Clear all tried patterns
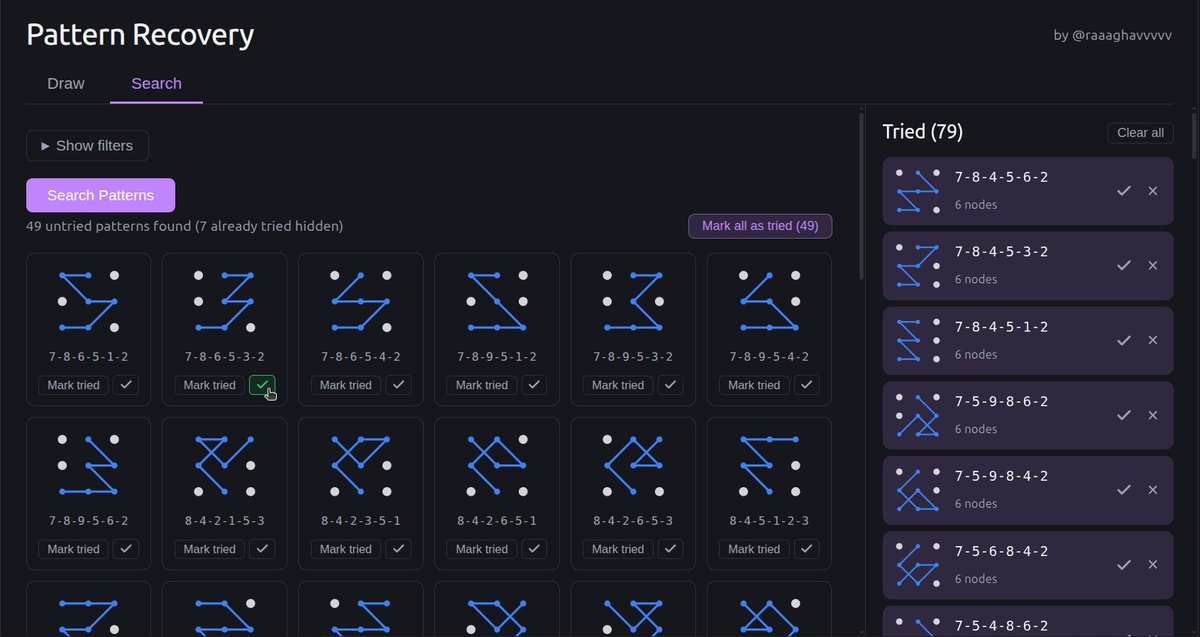 tap(1140, 133)
